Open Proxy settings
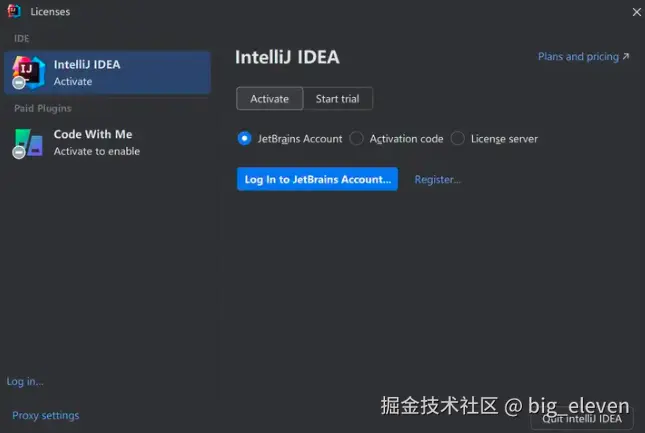 click(45, 415)
